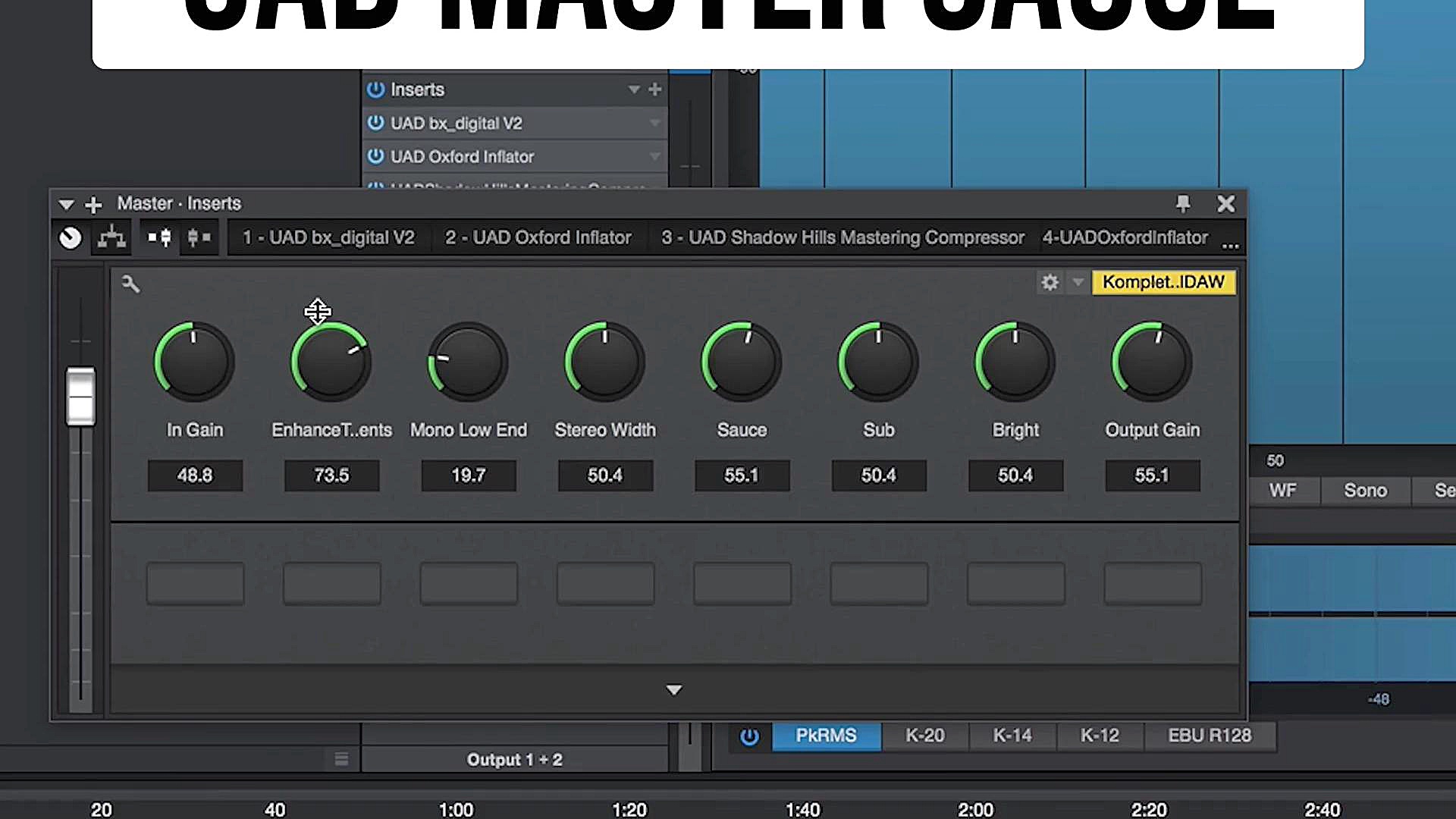This screenshot has height=819, width=1456.
Task: Adjust the channel fader on the left
Action: click(x=80, y=394)
